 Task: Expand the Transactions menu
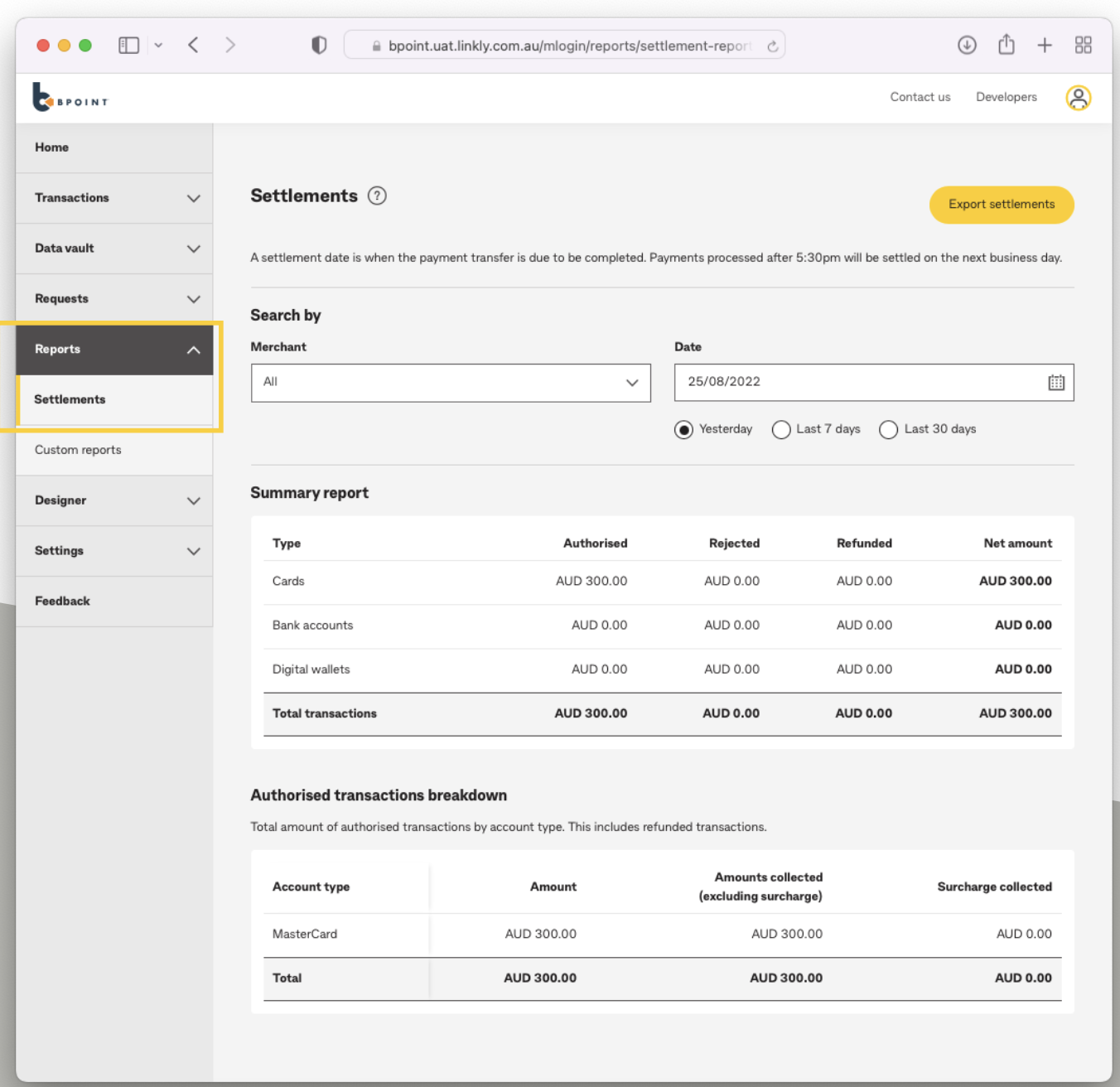(113, 198)
